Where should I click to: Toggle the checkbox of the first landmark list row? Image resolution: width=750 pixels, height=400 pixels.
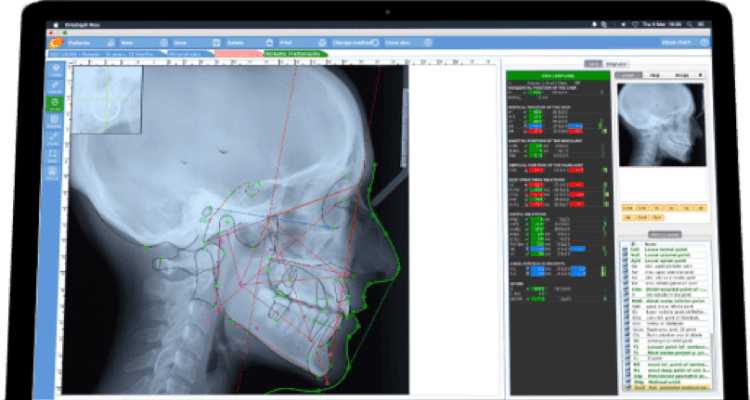click(x=625, y=249)
